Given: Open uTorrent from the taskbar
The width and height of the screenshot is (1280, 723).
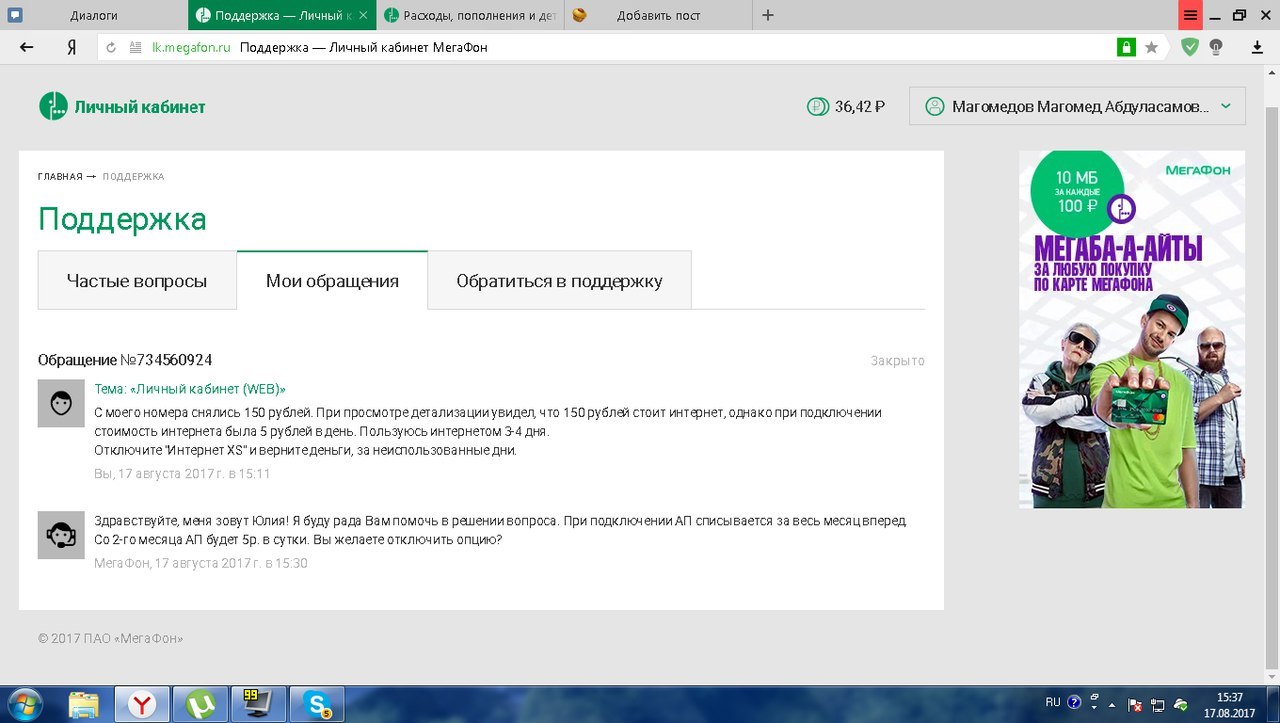Looking at the screenshot, I should 201,704.
